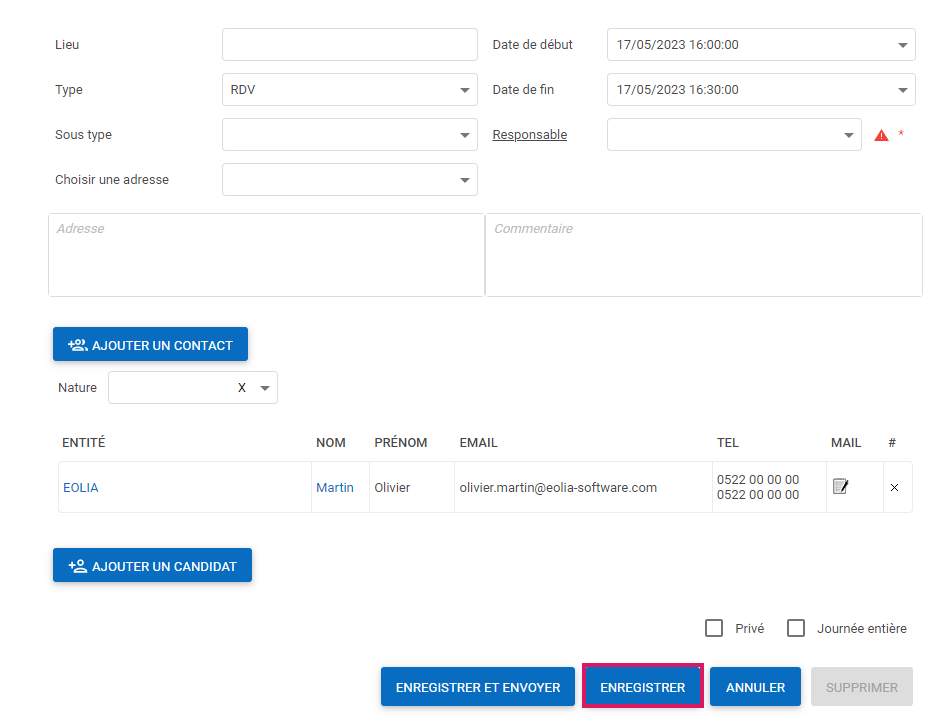Expand the Nature dropdown arrow

click(265, 388)
